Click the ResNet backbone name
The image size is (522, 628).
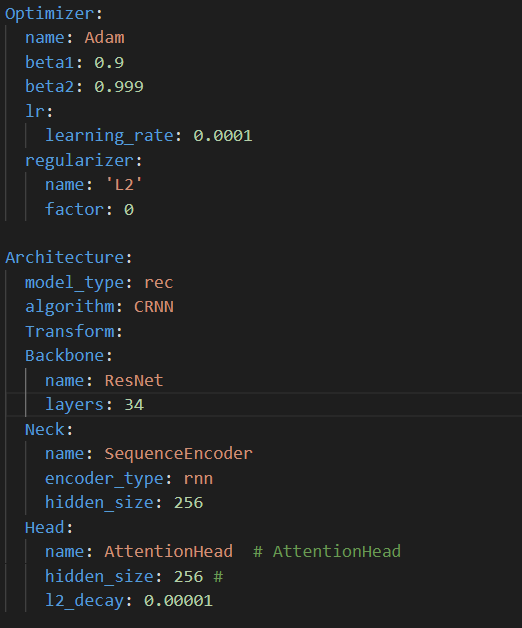(x=134, y=380)
